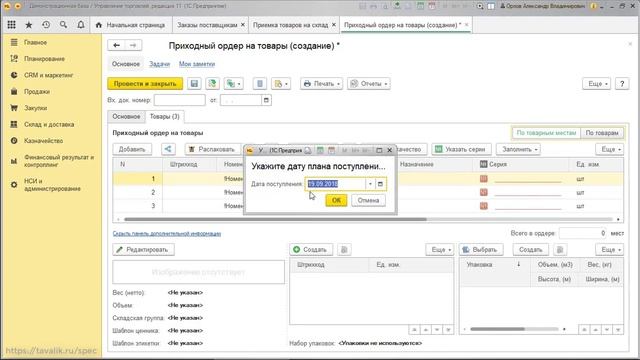Click the share/split icon next to Добавить

click(168, 149)
